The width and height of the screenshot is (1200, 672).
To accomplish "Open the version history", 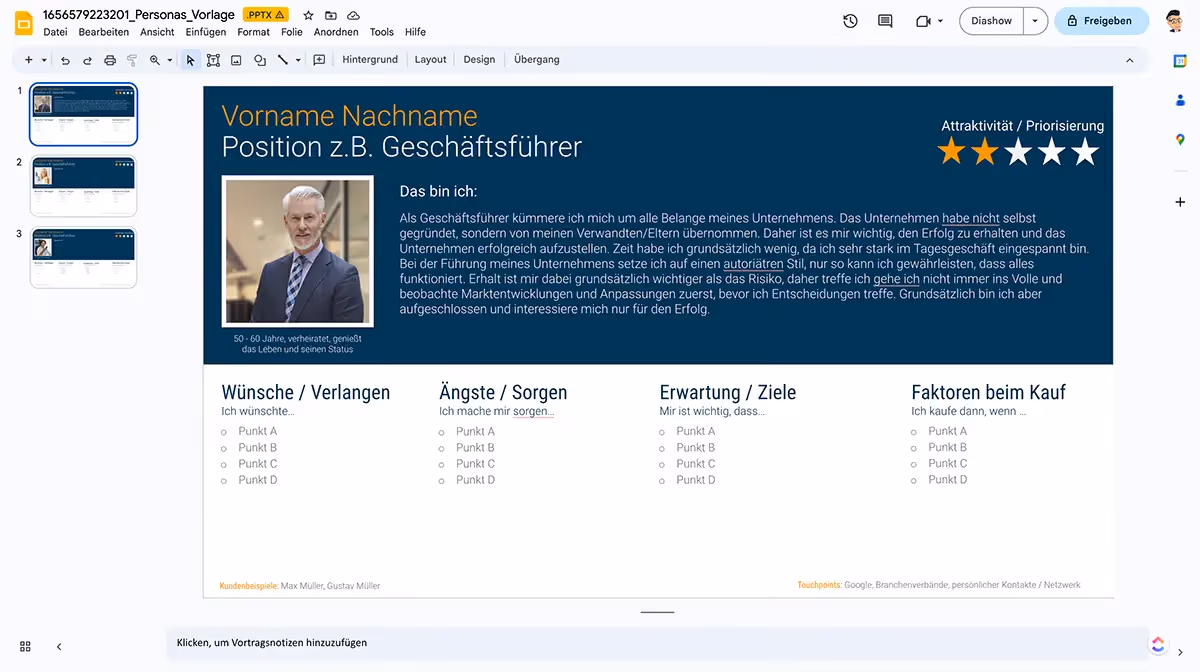I will click(849, 20).
